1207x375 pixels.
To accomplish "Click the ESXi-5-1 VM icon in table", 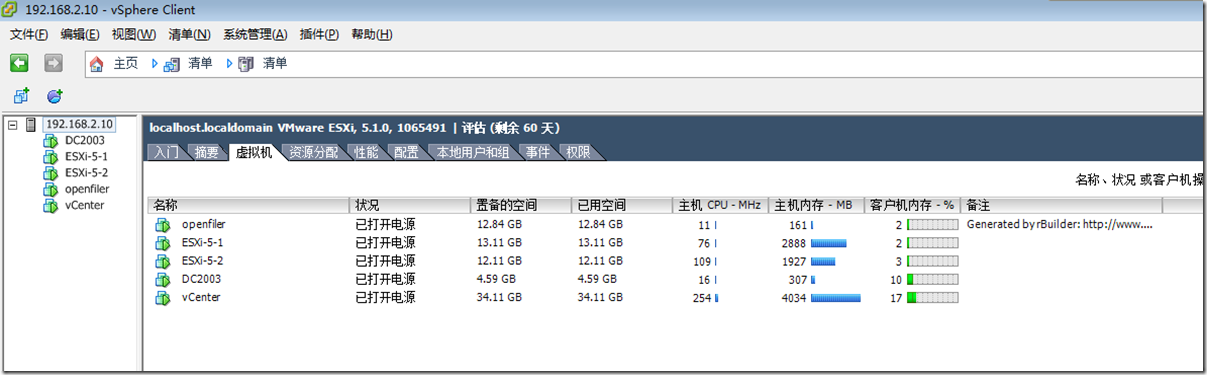I will [163, 243].
